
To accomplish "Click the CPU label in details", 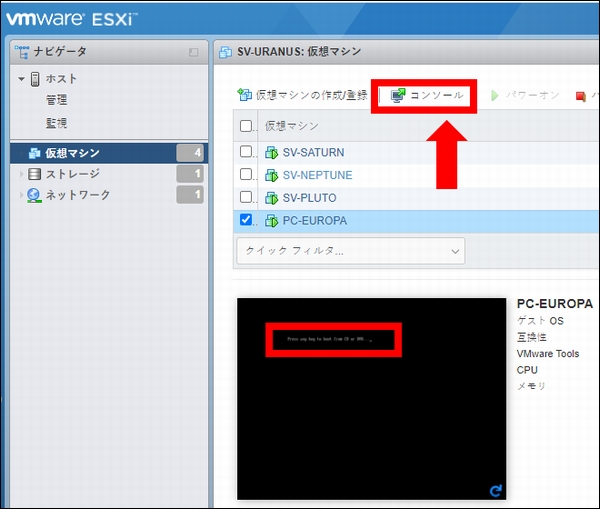I will [527, 370].
